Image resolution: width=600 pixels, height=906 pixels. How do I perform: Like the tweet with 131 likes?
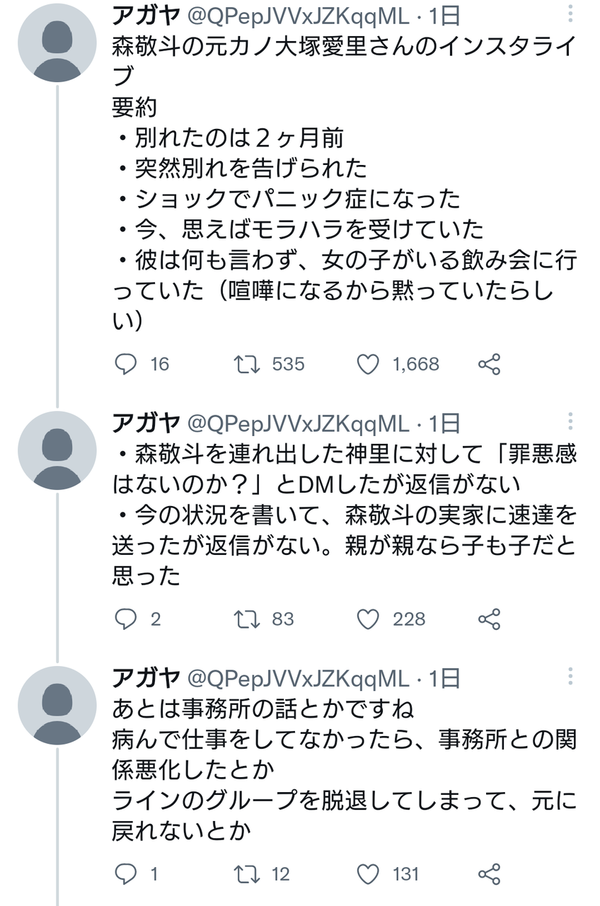click(x=368, y=874)
